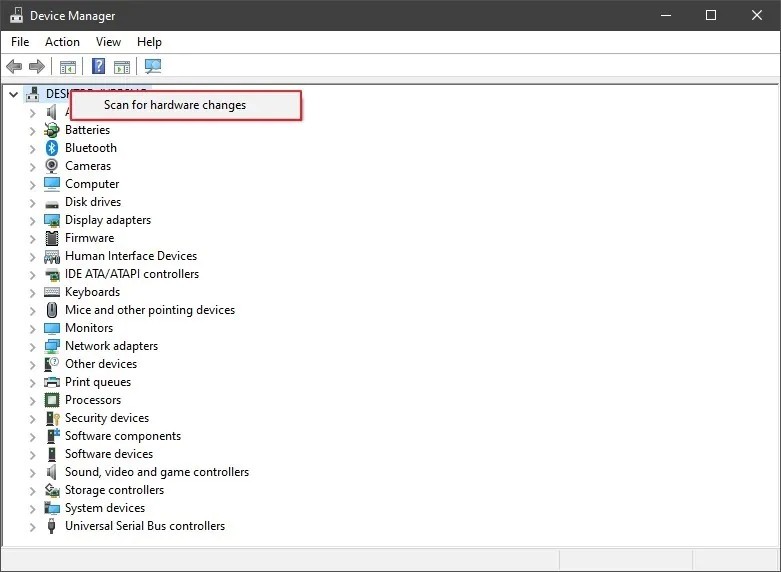Viewport: 781px width, 572px height.
Task: Click the Print queues printer icon
Action: pyautogui.click(x=52, y=382)
